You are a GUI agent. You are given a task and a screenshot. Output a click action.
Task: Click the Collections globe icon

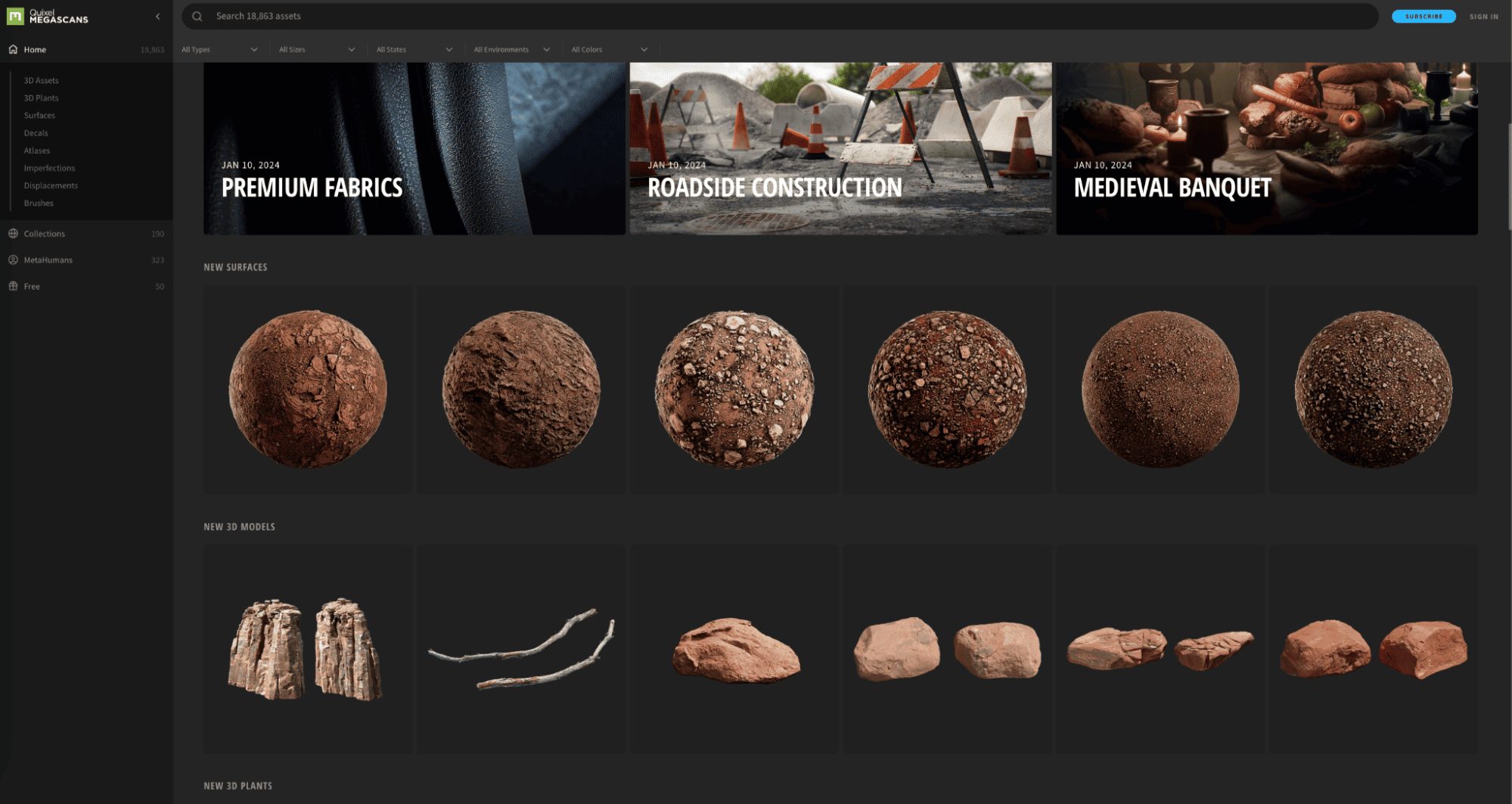(13, 234)
